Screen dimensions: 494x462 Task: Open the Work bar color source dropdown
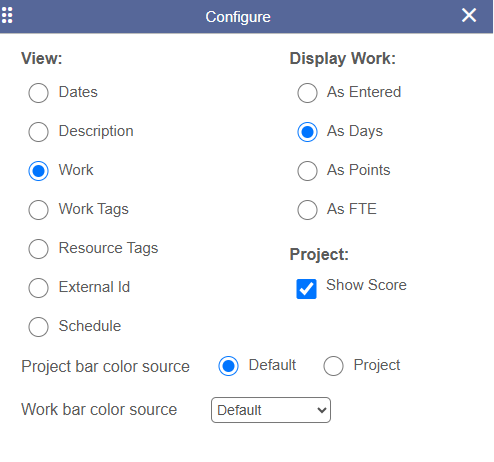[x=271, y=410]
